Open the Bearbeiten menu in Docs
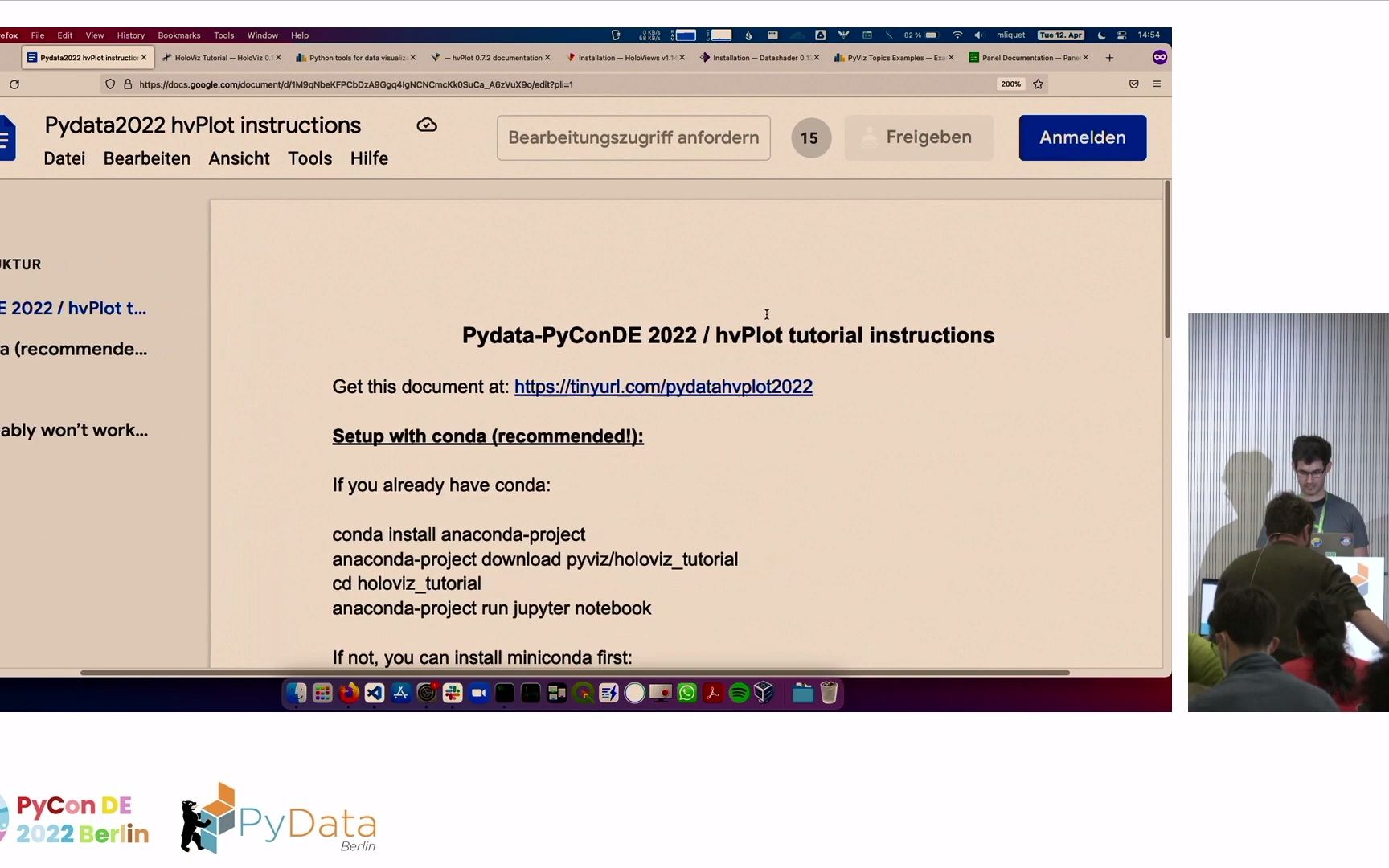The image size is (1389, 868). click(147, 158)
